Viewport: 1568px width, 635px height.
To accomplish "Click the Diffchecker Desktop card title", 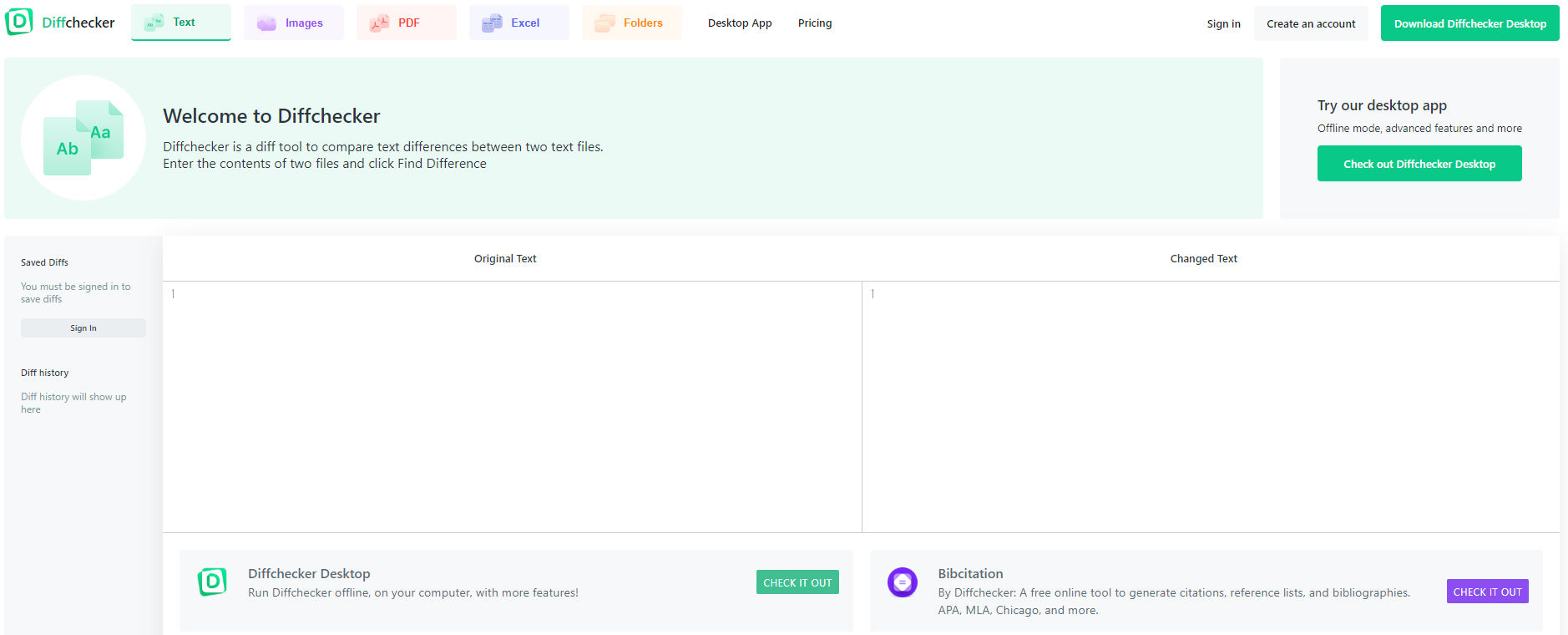I will point(309,573).
